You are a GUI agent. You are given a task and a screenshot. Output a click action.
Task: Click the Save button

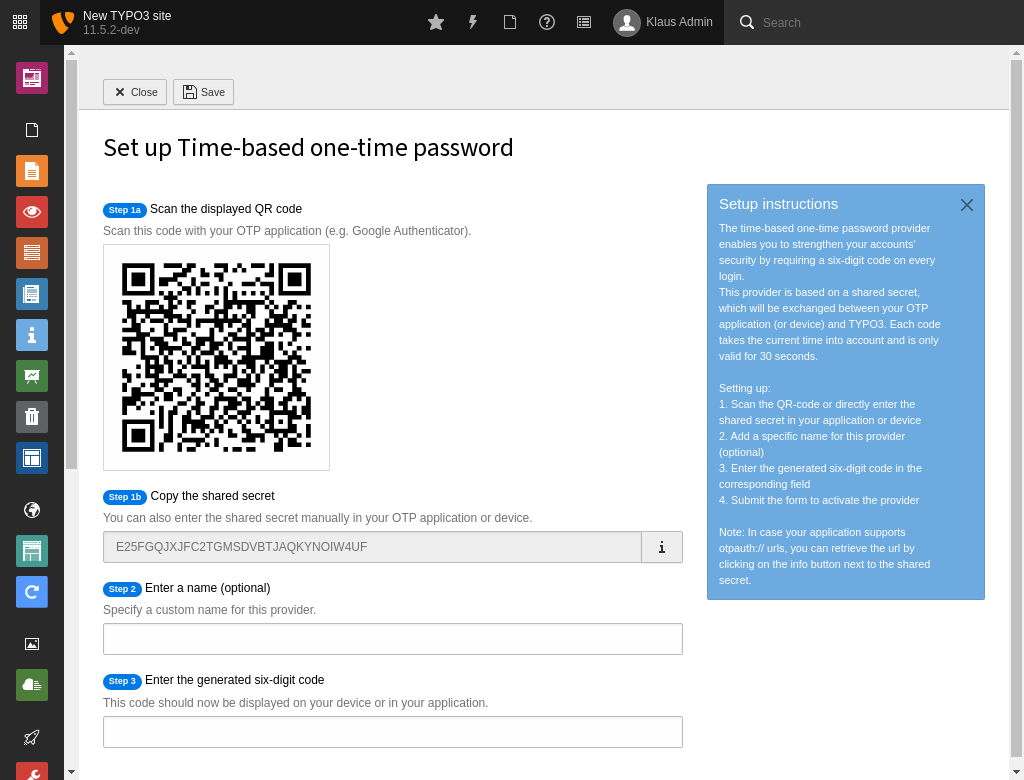tap(203, 92)
